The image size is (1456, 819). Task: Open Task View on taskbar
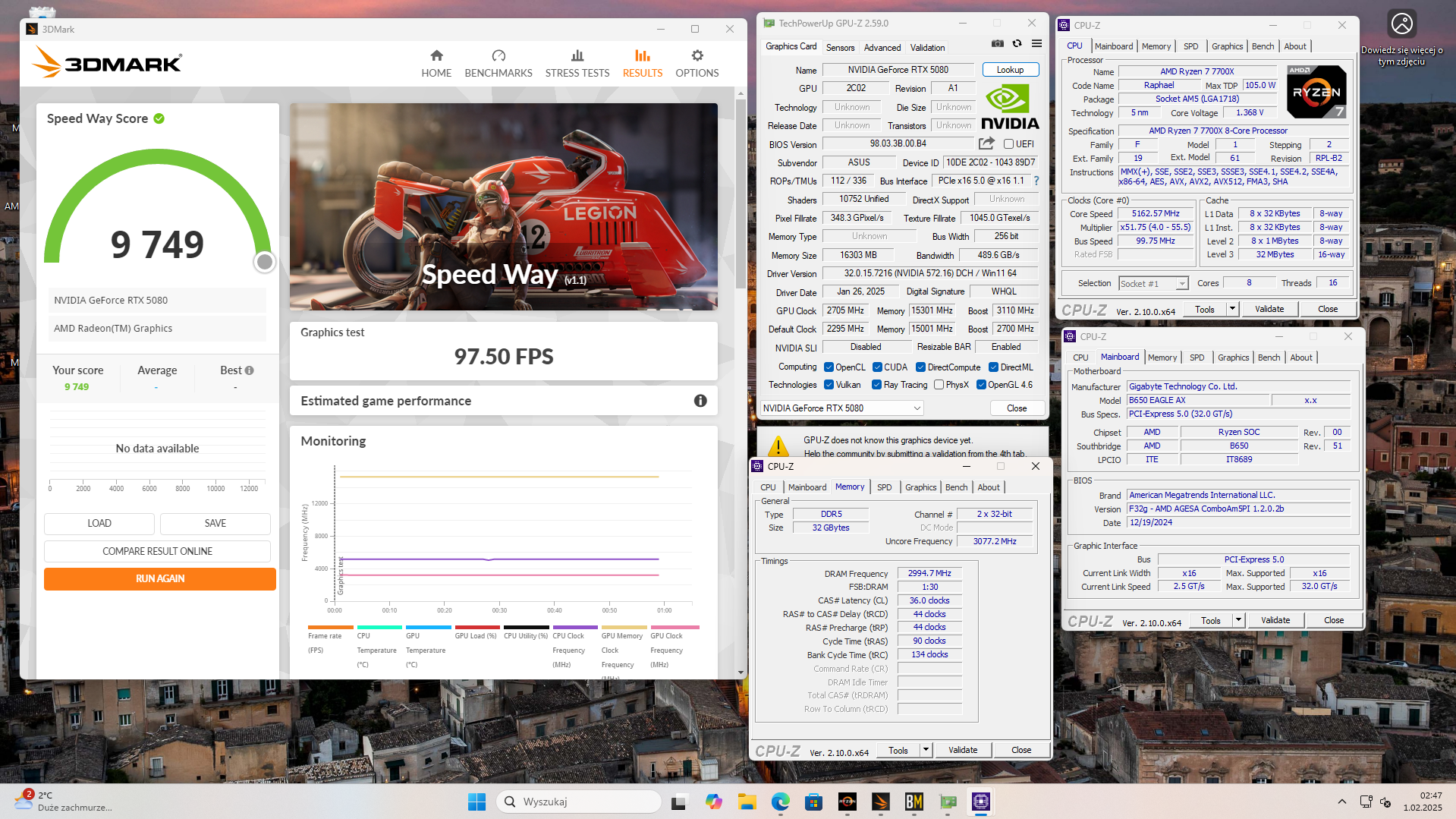click(680, 802)
